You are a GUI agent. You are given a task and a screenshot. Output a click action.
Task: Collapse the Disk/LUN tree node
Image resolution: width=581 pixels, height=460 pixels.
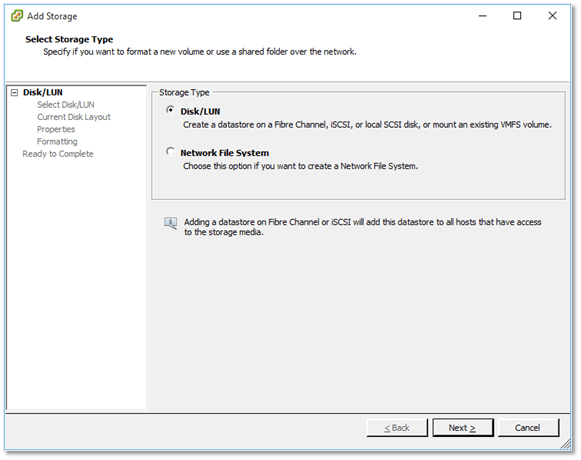coord(14,92)
